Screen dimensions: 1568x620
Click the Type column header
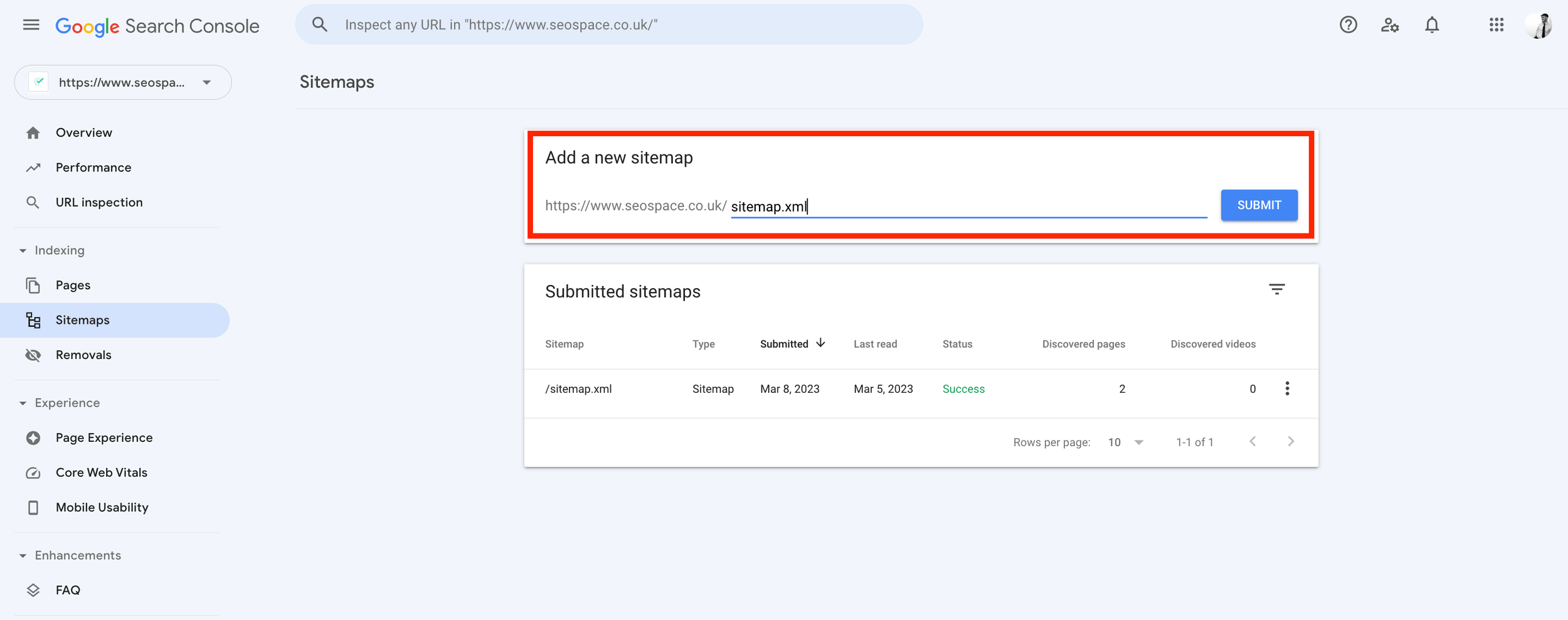coord(703,344)
